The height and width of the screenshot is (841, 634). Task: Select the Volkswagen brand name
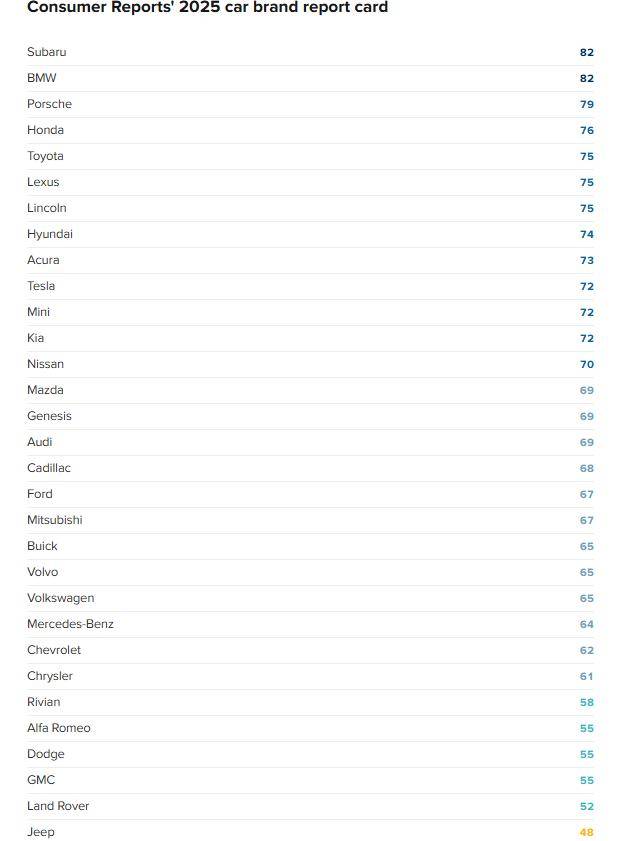[60, 598]
